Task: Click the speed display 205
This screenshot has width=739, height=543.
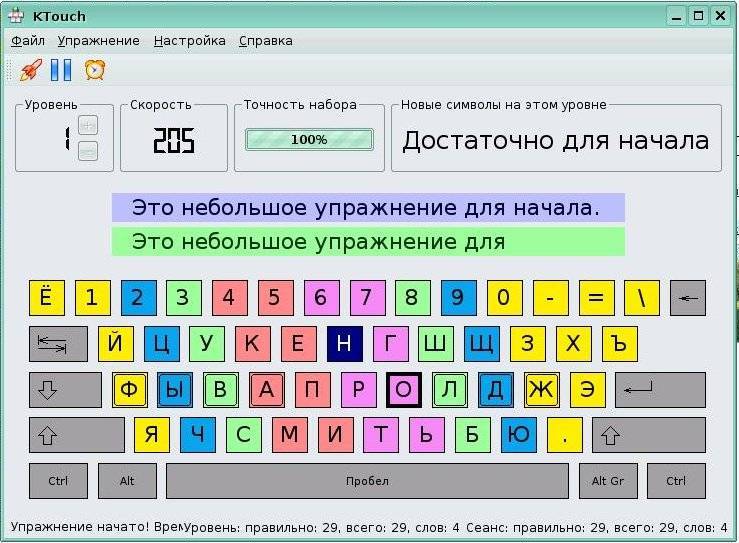Action: coord(173,140)
